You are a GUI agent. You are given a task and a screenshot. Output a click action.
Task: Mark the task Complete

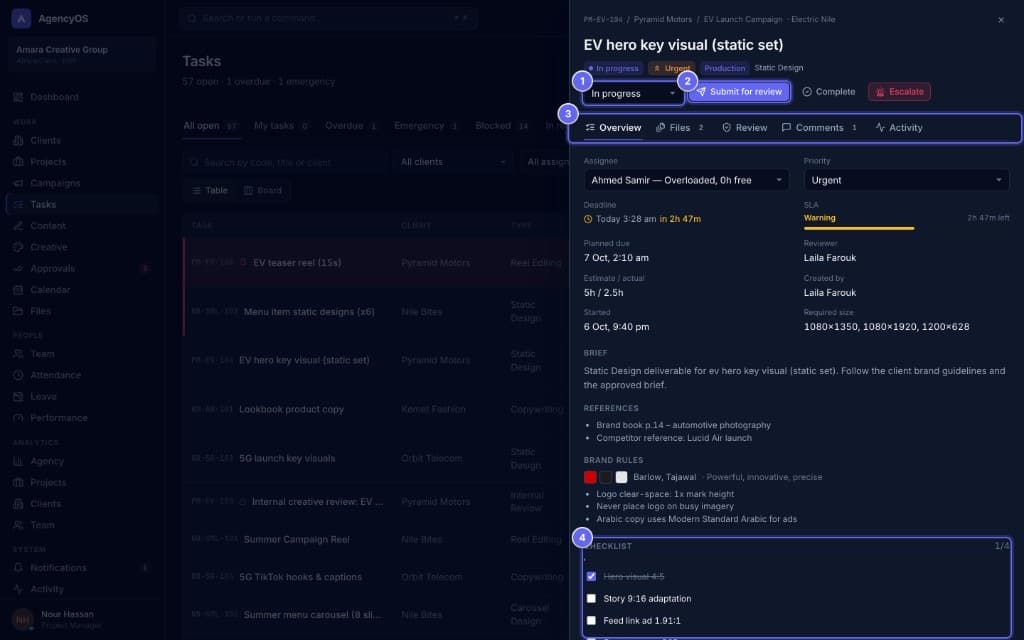click(828, 92)
